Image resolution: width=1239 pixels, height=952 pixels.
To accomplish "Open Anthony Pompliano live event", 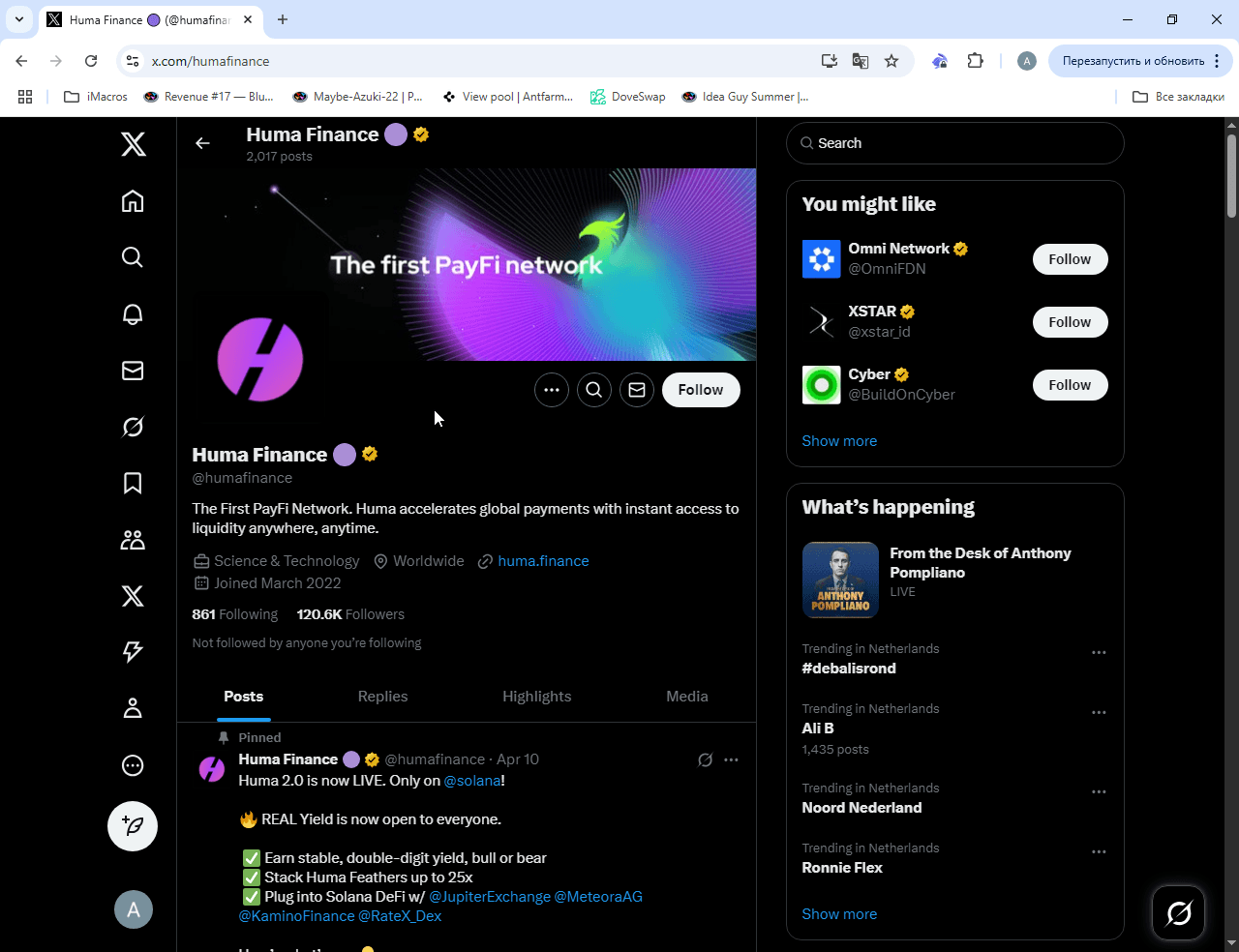I will pyautogui.click(x=955, y=579).
